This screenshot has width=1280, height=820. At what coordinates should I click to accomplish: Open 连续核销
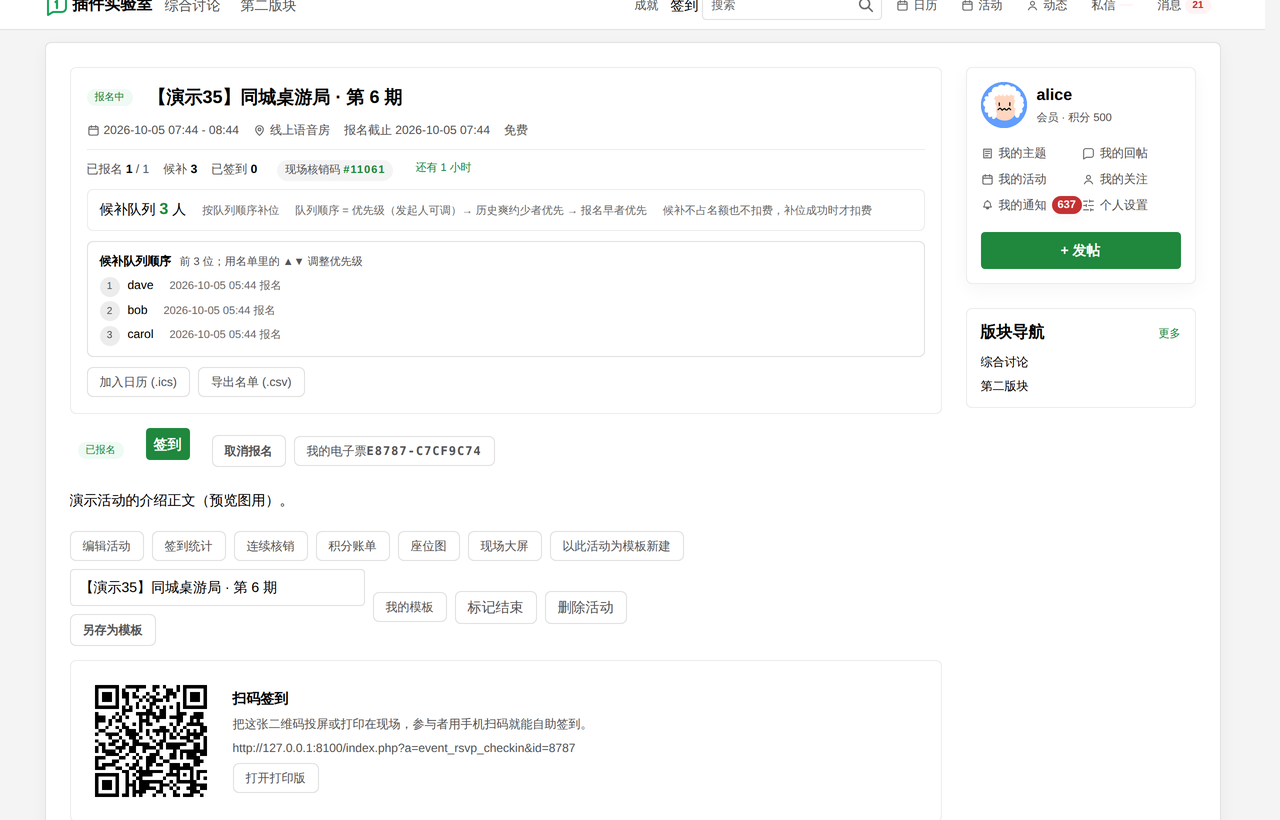click(271, 546)
